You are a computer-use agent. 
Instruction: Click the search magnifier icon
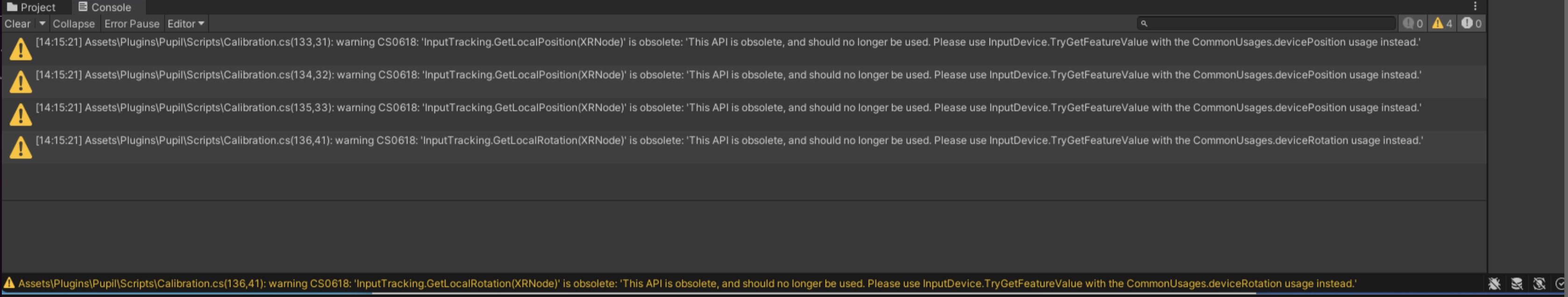coord(1144,23)
